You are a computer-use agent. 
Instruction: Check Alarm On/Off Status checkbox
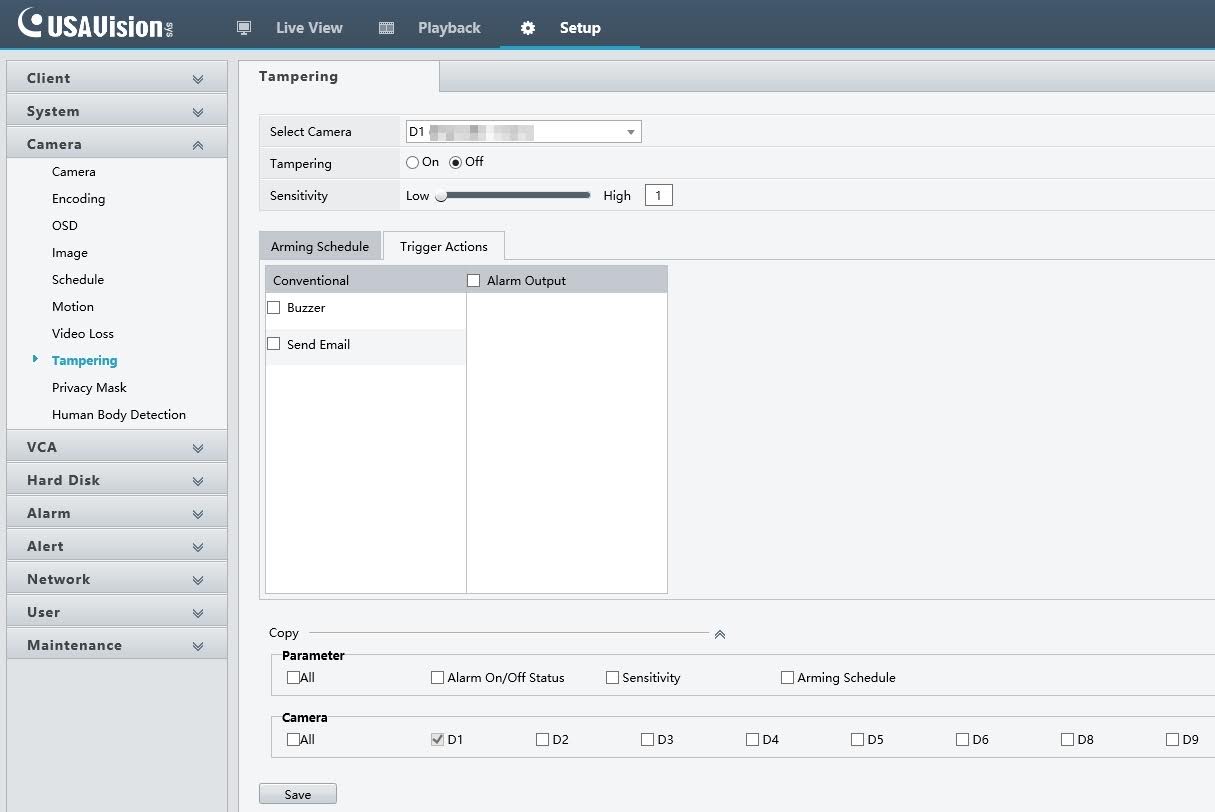pos(437,677)
